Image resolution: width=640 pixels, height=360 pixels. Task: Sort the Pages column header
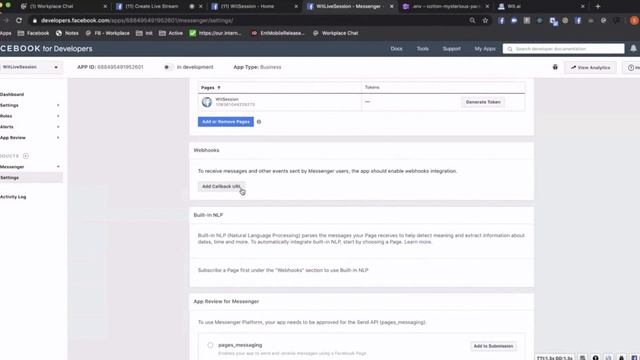[211, 88]
